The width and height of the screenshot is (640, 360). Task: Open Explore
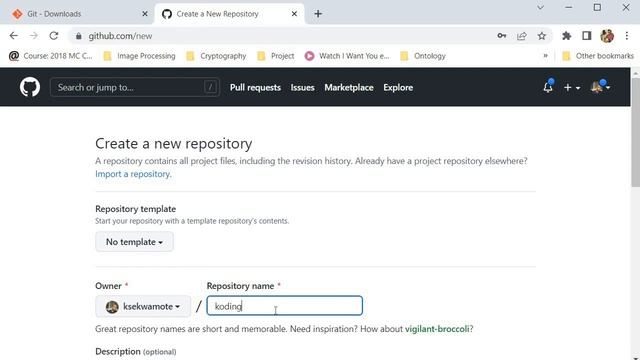(x=398, y=87)
